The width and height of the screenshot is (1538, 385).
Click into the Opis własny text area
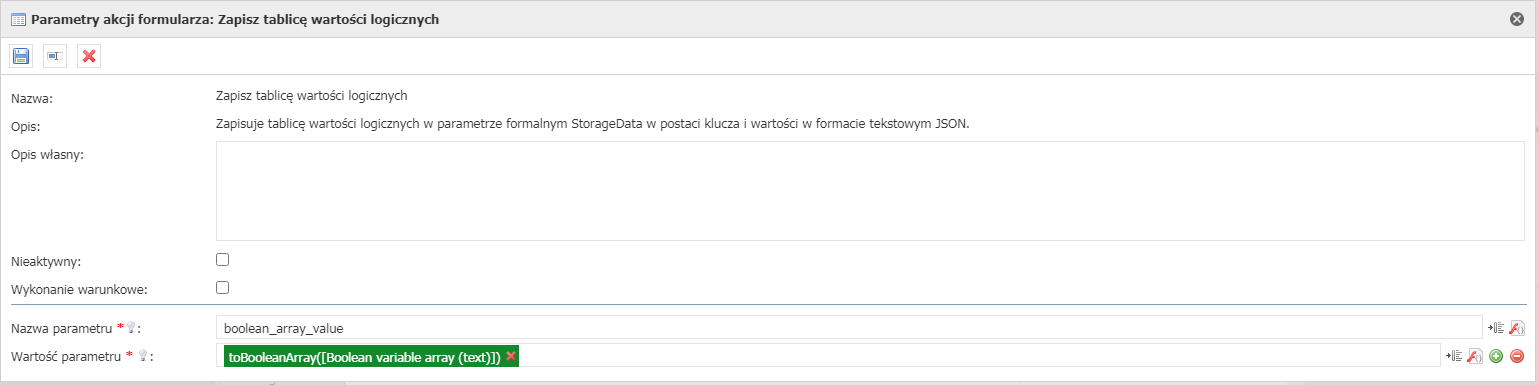[870, 191]
